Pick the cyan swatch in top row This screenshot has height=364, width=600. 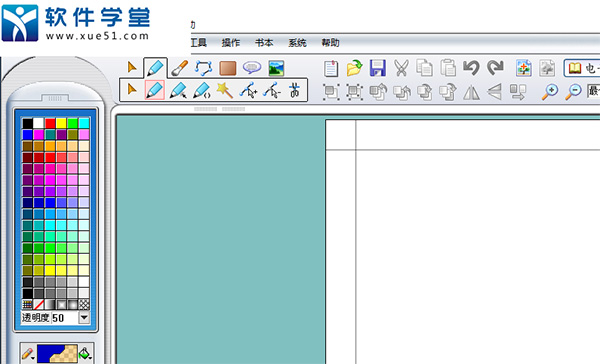click(x=84, y=123)
